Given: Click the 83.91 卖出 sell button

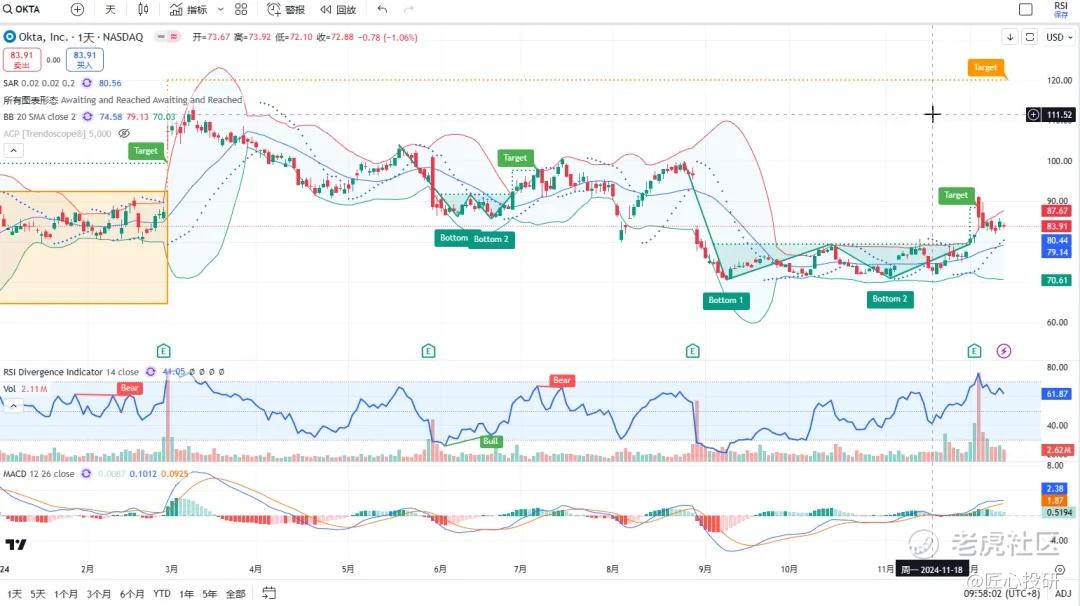Looking at the screenshot, I should (21, 60).
